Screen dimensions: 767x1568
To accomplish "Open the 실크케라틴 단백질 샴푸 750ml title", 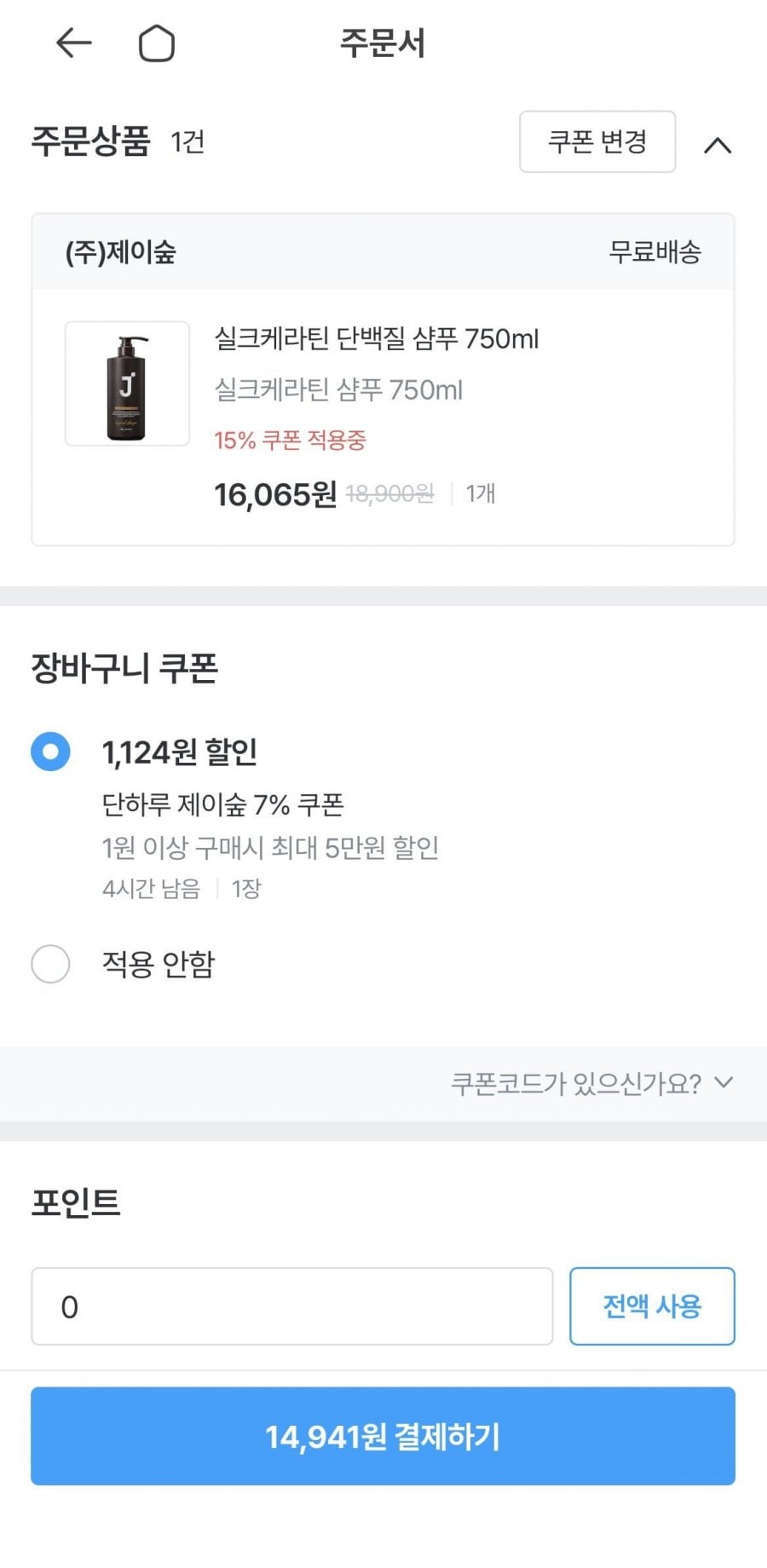I will tap(376, 339).
